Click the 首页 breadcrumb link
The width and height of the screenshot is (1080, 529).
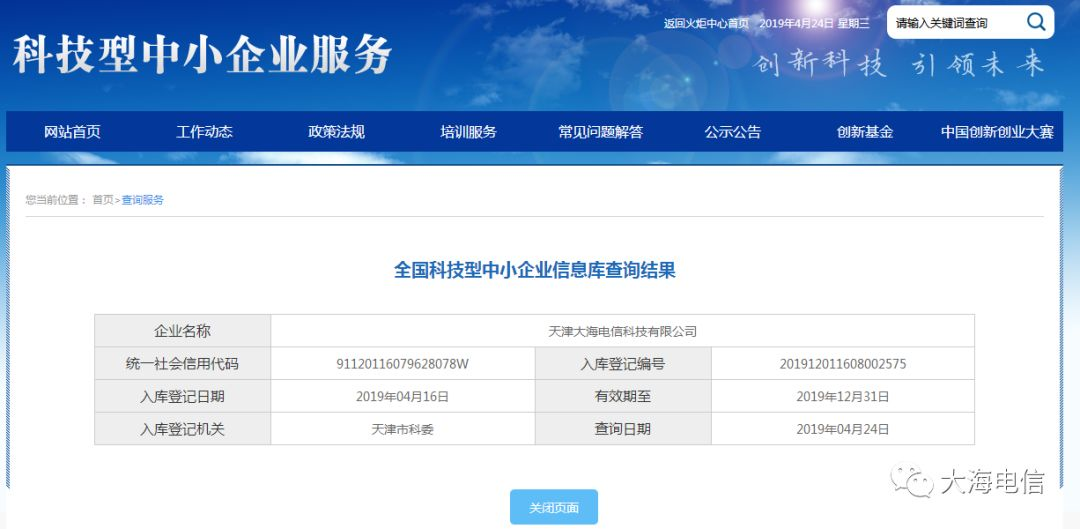(103, 200)
